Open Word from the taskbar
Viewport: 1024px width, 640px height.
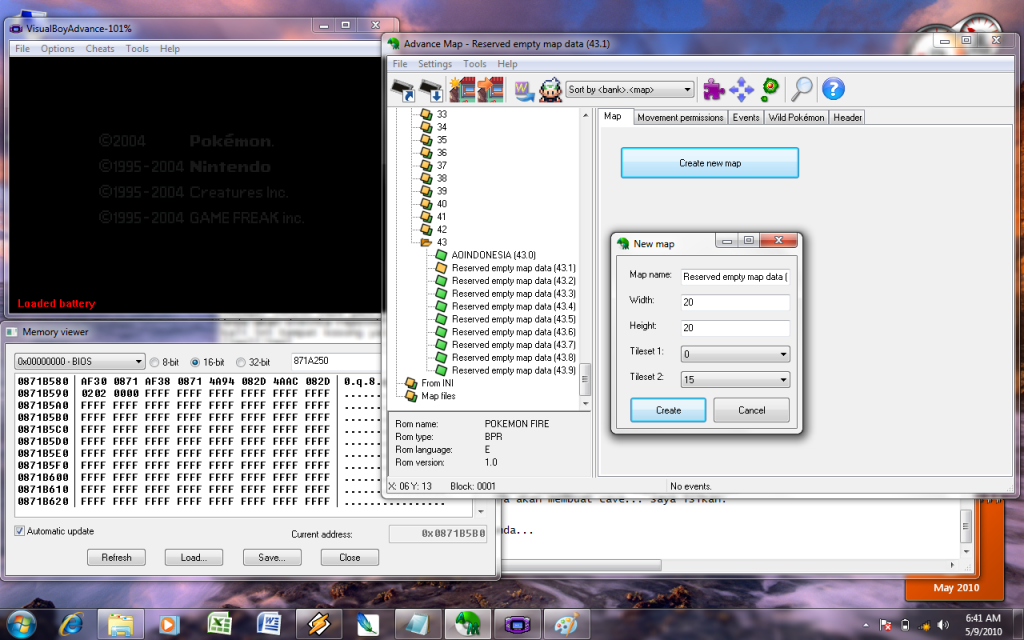coord(268,624)
